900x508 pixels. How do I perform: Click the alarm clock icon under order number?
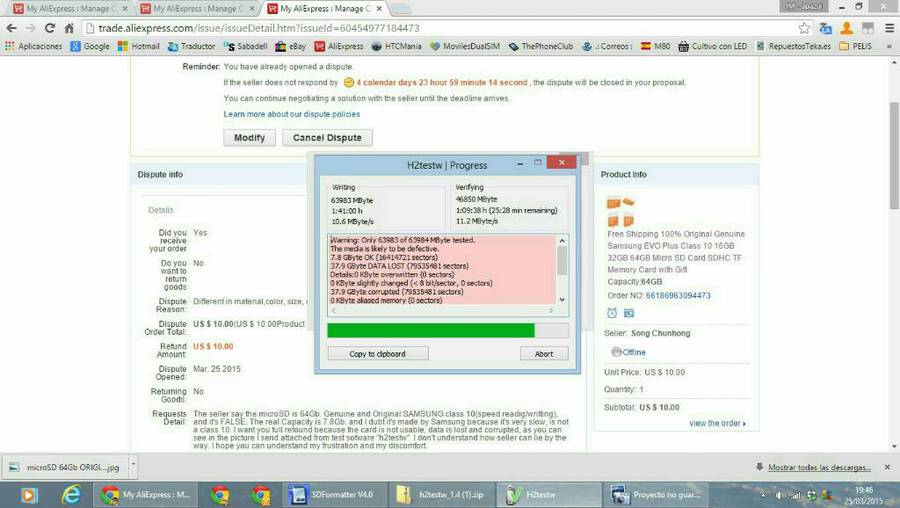coord(612,313)
